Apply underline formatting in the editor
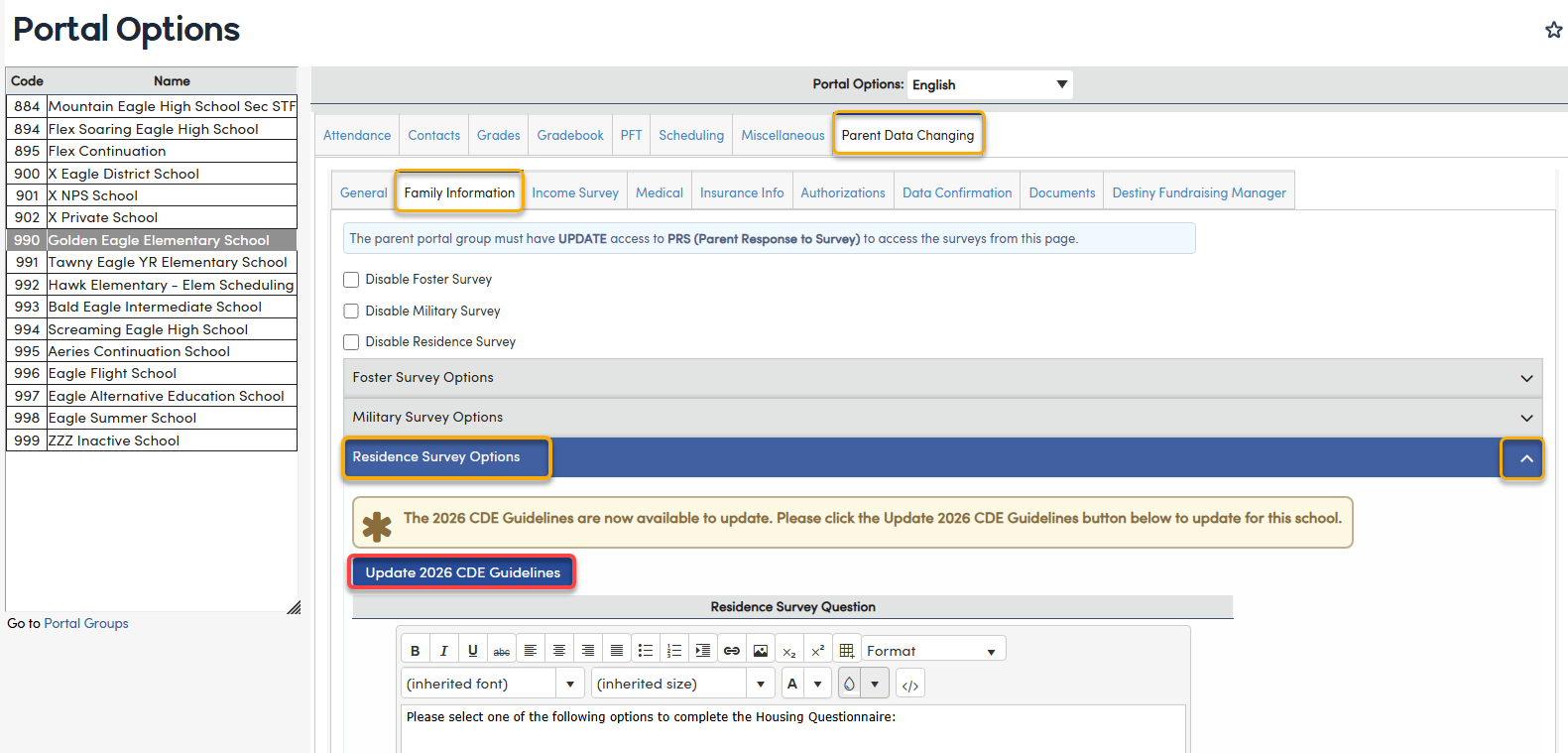The height and width of the screenshot is (753, 1568). tap(473, 651)
